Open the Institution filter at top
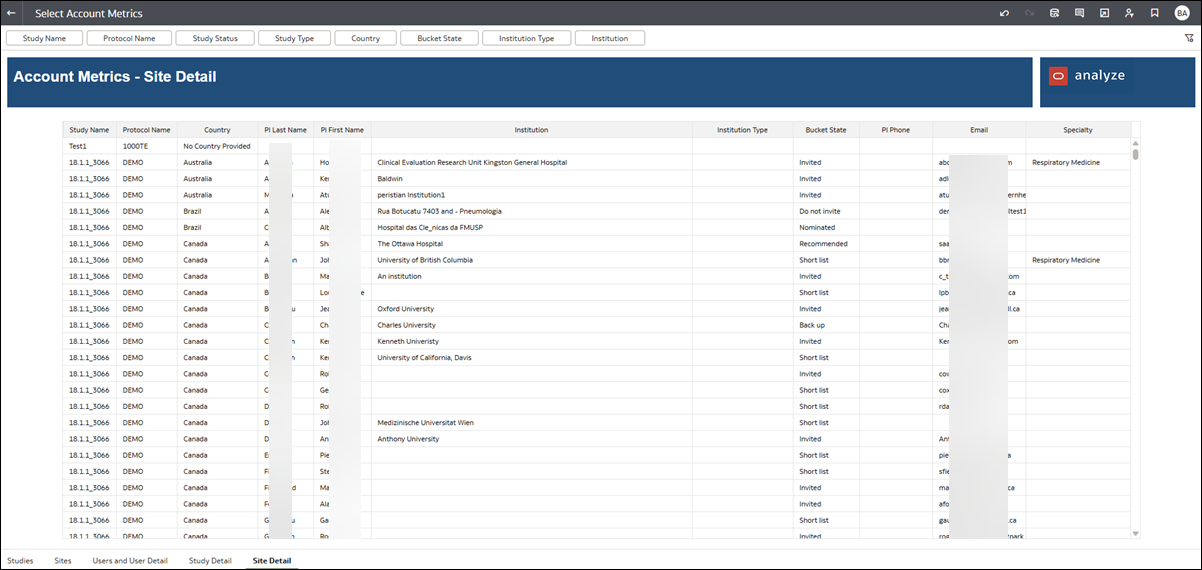The image size is (1202, 570). [x=610, y=38]
